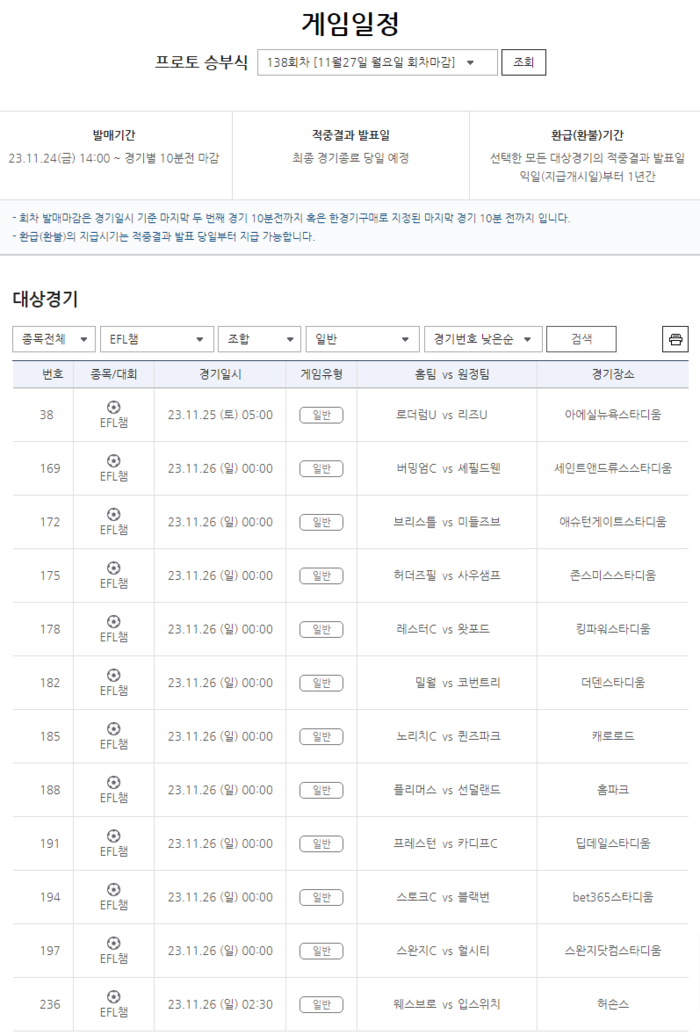Click soccer ball icon in match 191 row

(113, 835)
